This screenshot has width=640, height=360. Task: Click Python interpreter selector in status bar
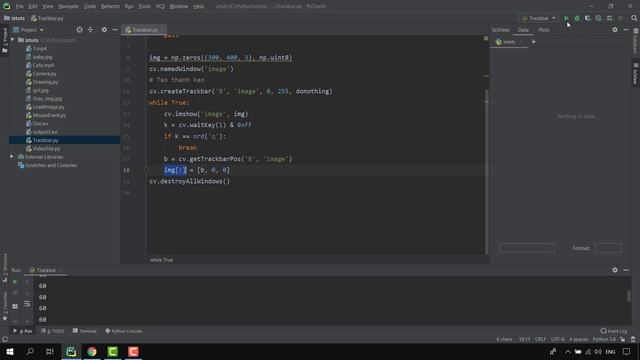(x=604, y=340)
